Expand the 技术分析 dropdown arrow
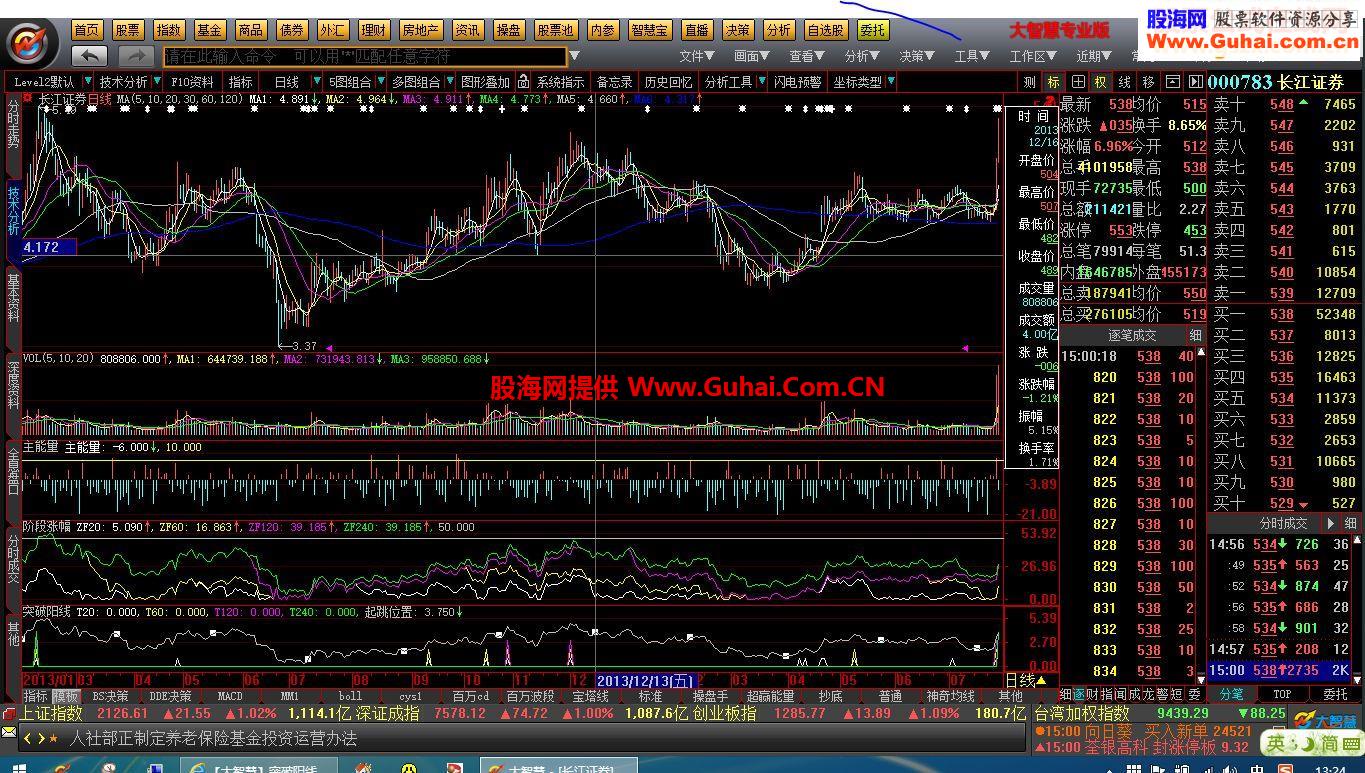The image size is (1365, 773). coord(157,81)
